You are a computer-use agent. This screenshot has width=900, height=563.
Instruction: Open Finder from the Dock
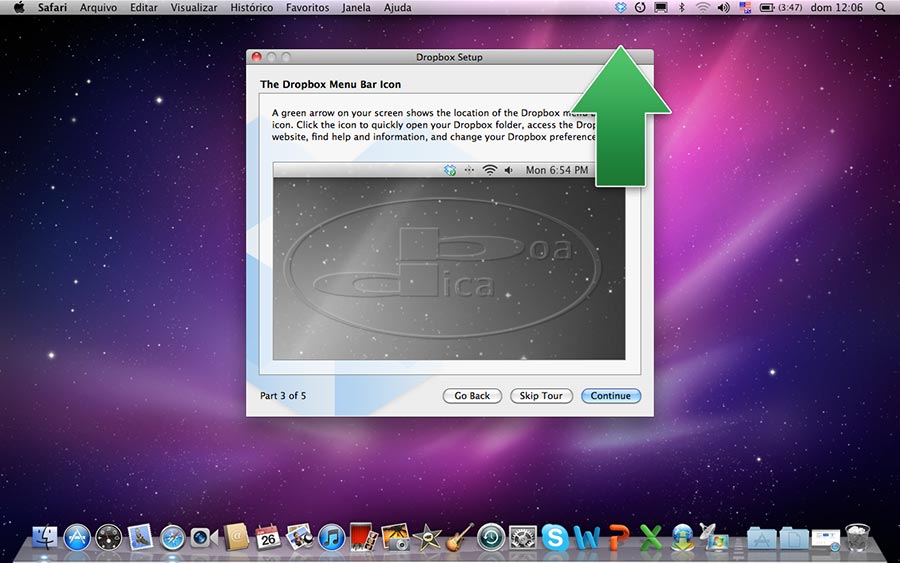[44, 538]
